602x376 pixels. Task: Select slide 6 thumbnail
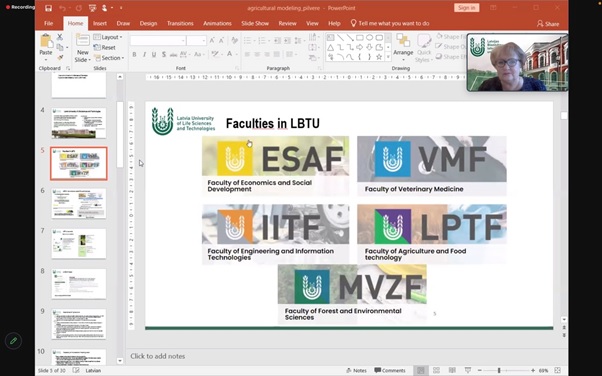pyautogui.click(x=79, y=203)
